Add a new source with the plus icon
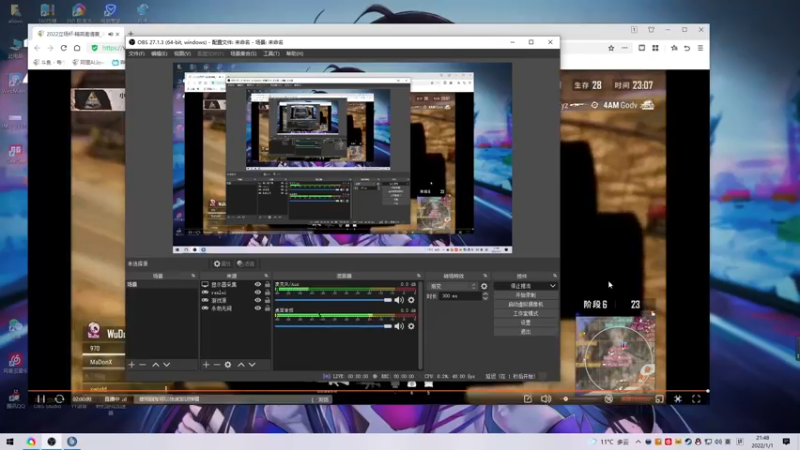This screenshot has width=800, height=450. [206, 365]
